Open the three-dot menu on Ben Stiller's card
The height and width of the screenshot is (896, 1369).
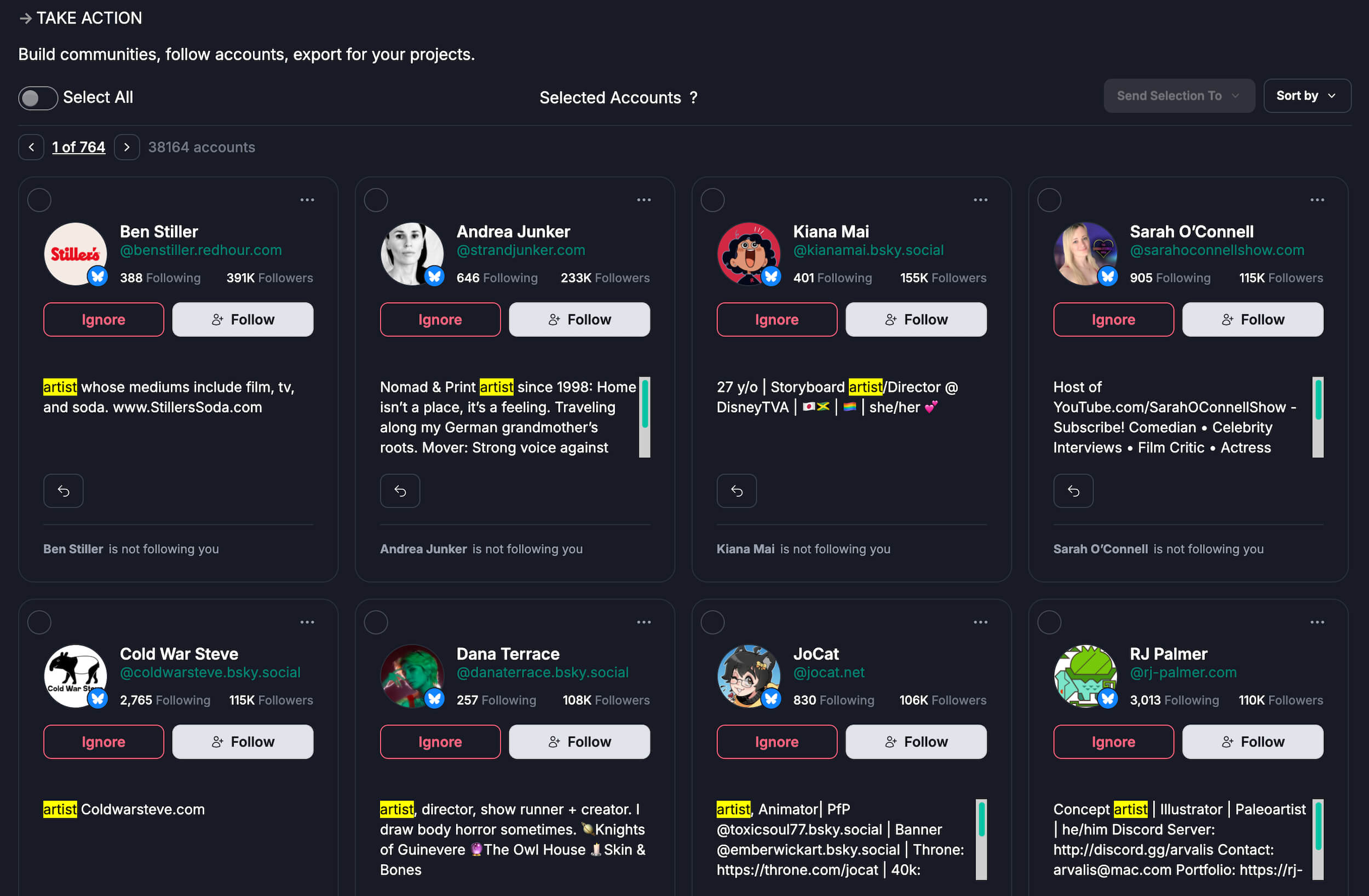[307, 200]
